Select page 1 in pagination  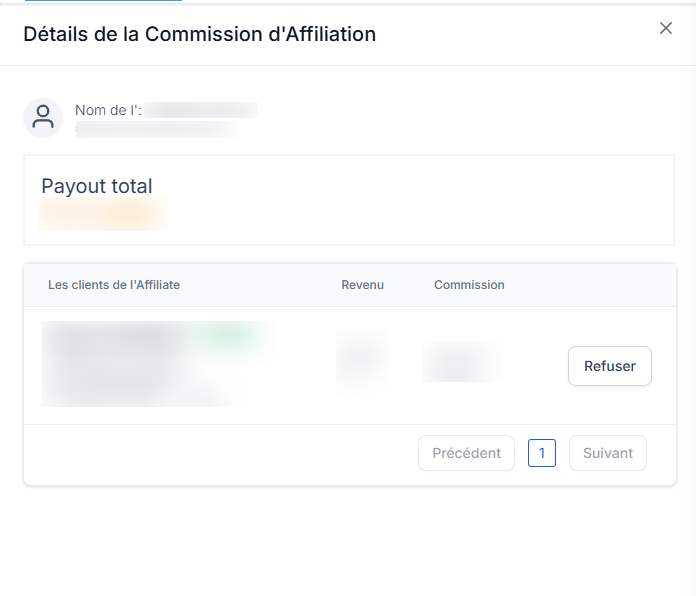point(542,453)
